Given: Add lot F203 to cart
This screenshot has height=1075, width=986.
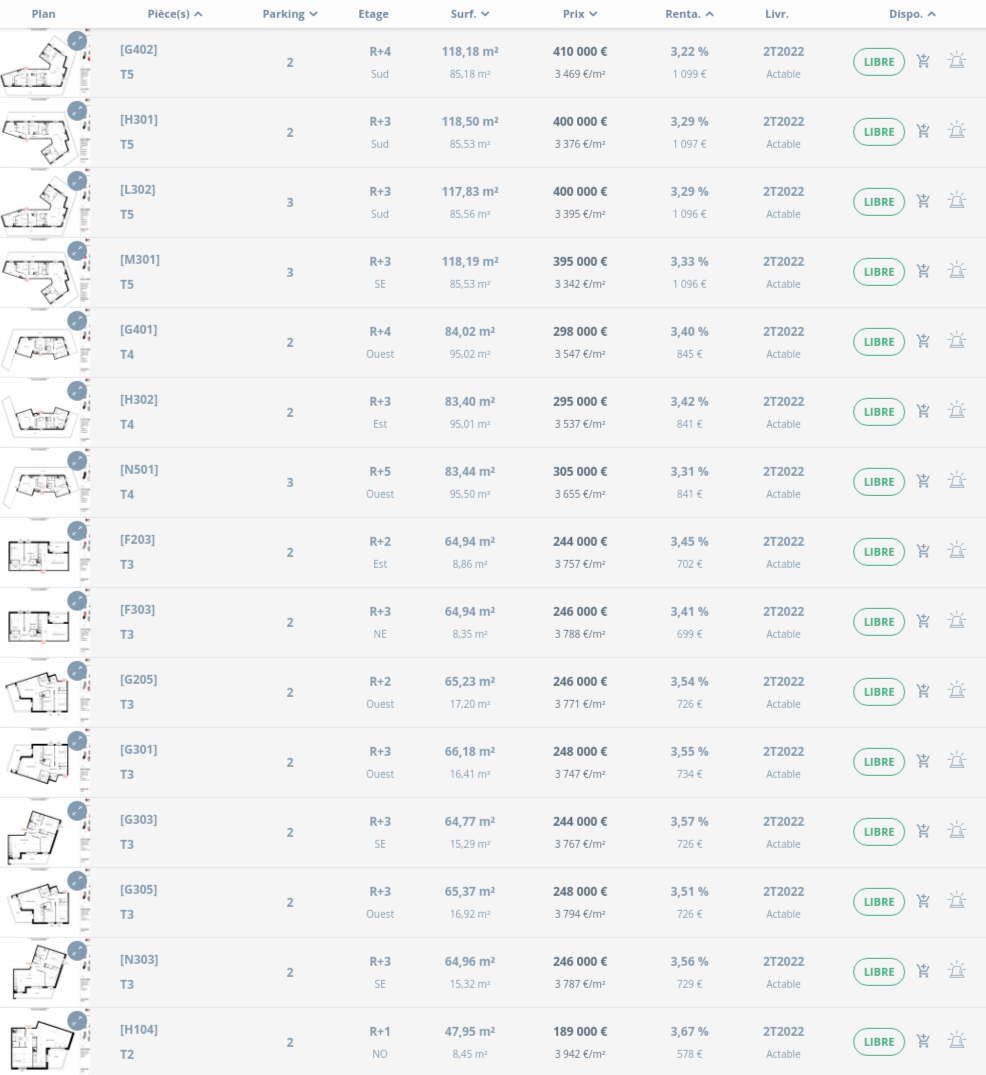Looking at the screenshot, I should pos(923,551).
